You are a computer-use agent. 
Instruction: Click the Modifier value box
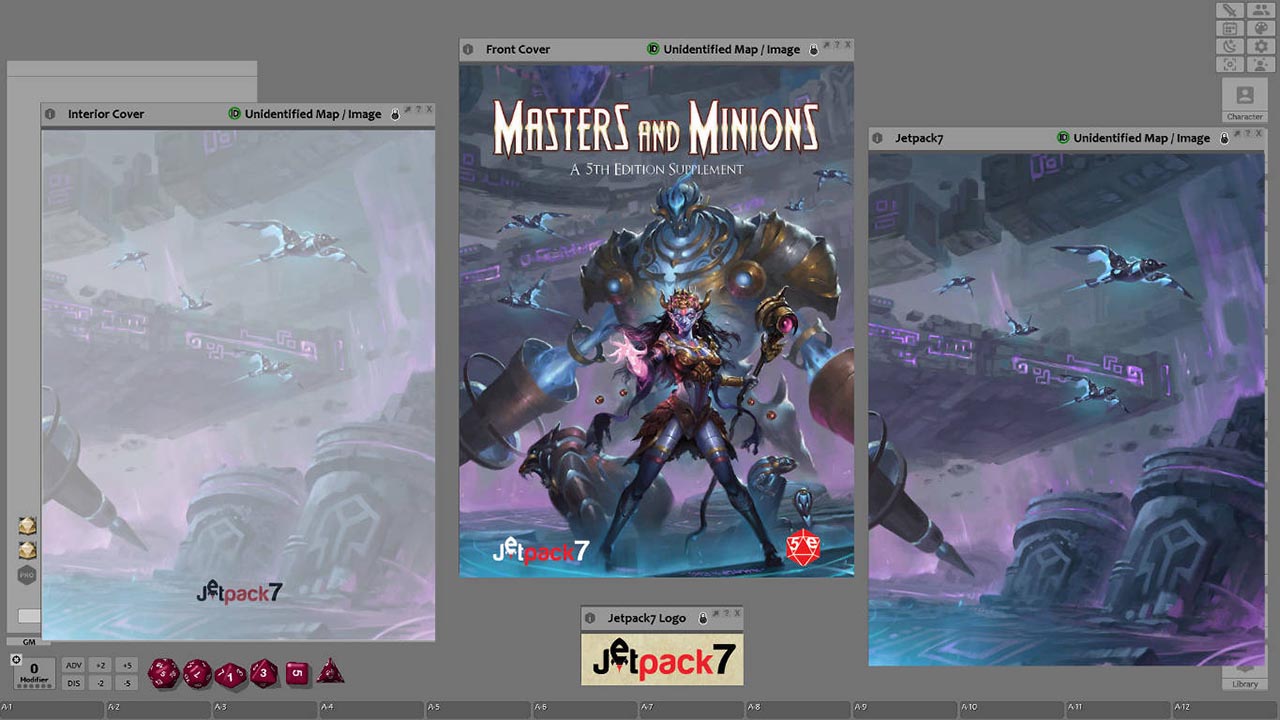(x=34, y=672)
